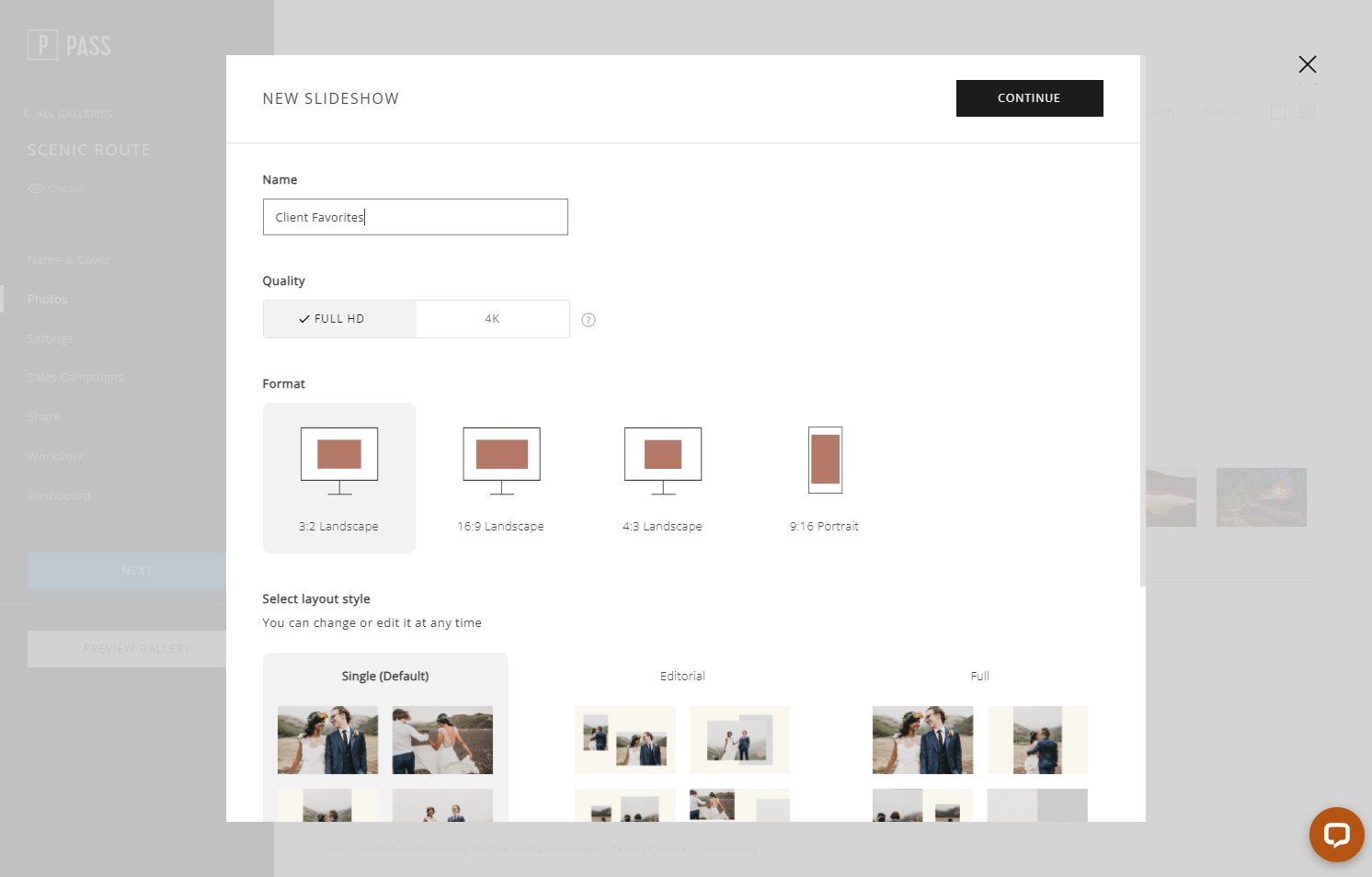Viewport: 1372px width, 877px height.
Task: Click the PASS logo in sidebar
Action: point(69,45)
